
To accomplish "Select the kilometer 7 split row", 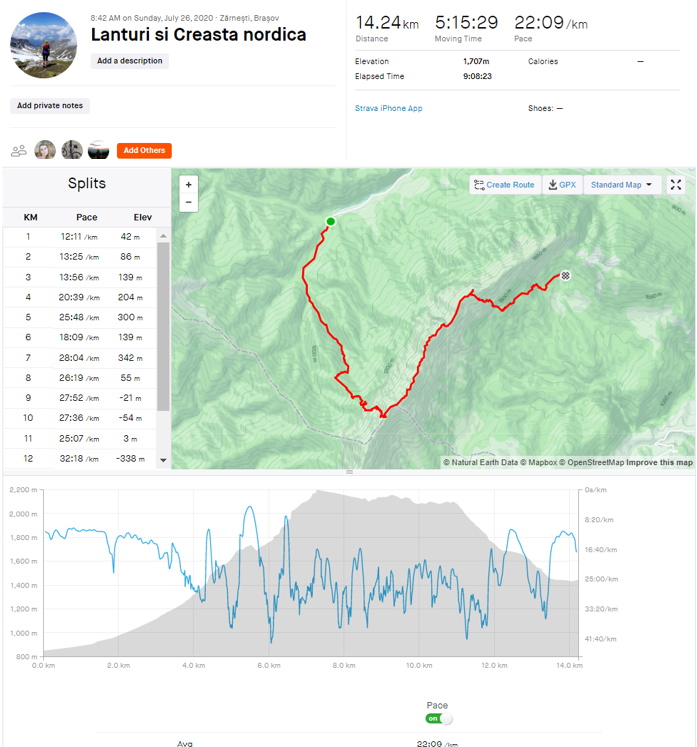I will 86,357.
